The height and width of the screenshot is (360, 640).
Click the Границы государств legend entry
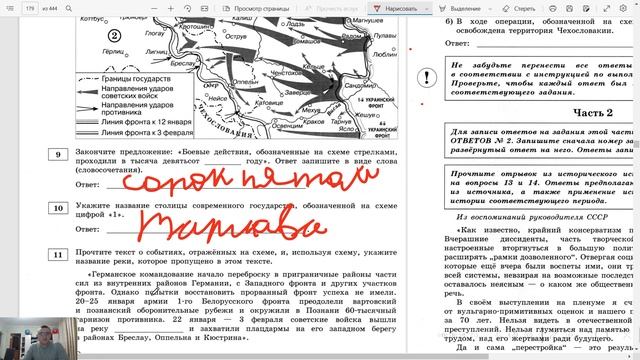[124, 79]
